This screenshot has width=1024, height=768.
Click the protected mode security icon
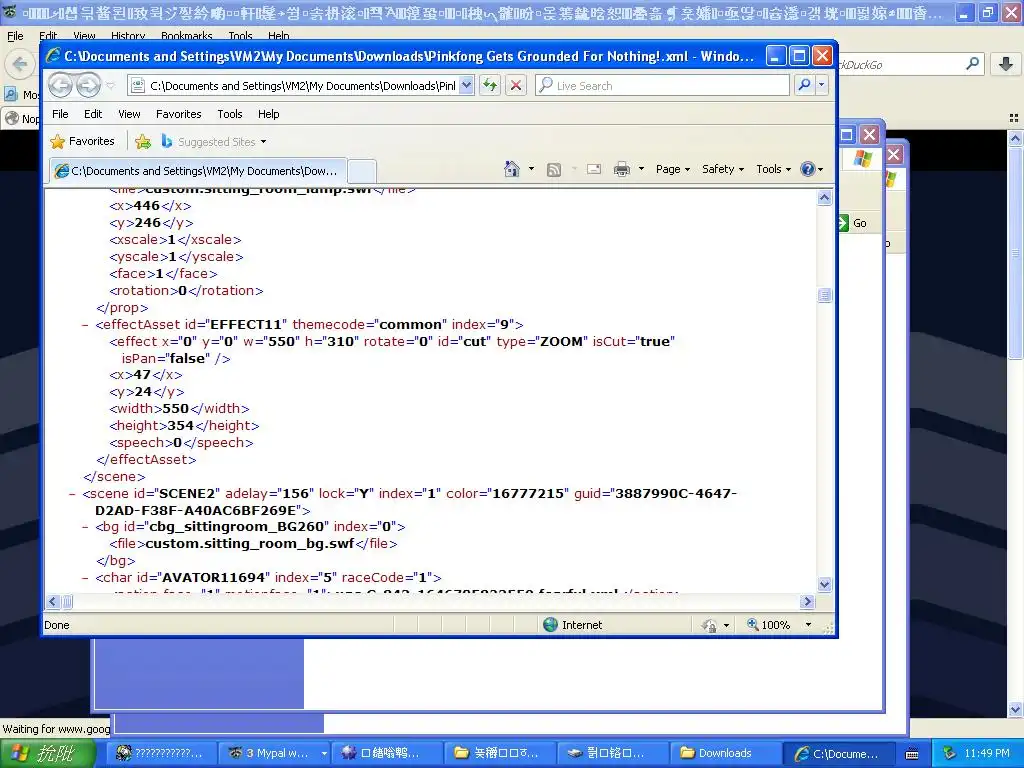709,626
